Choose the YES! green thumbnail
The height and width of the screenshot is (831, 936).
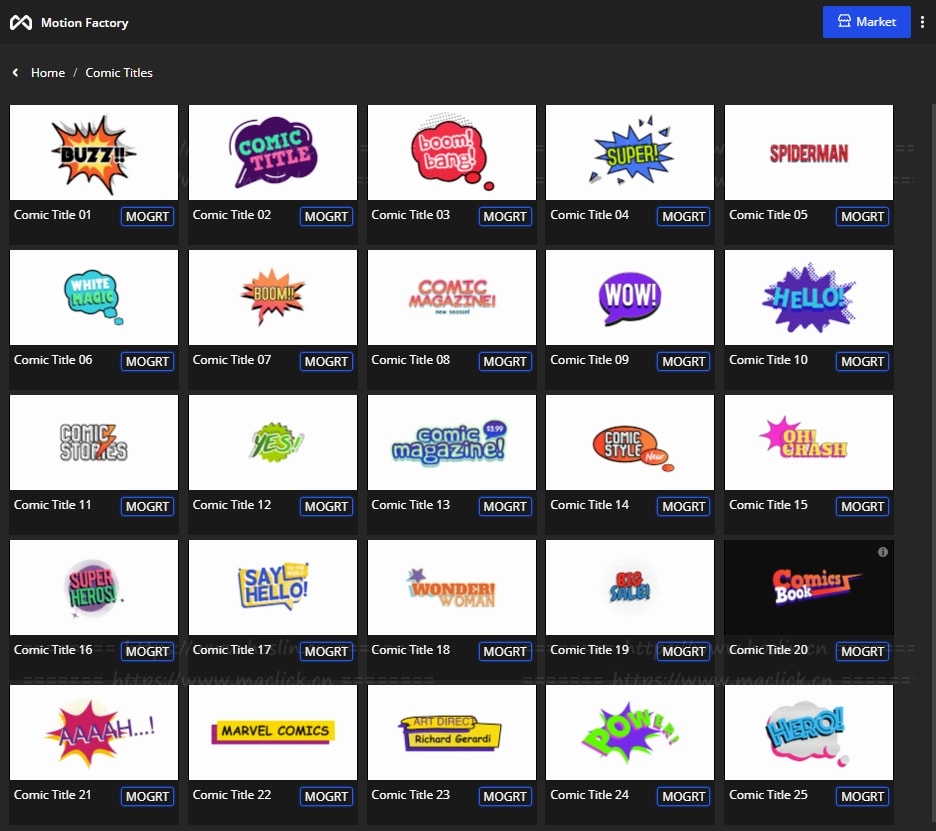273,442
